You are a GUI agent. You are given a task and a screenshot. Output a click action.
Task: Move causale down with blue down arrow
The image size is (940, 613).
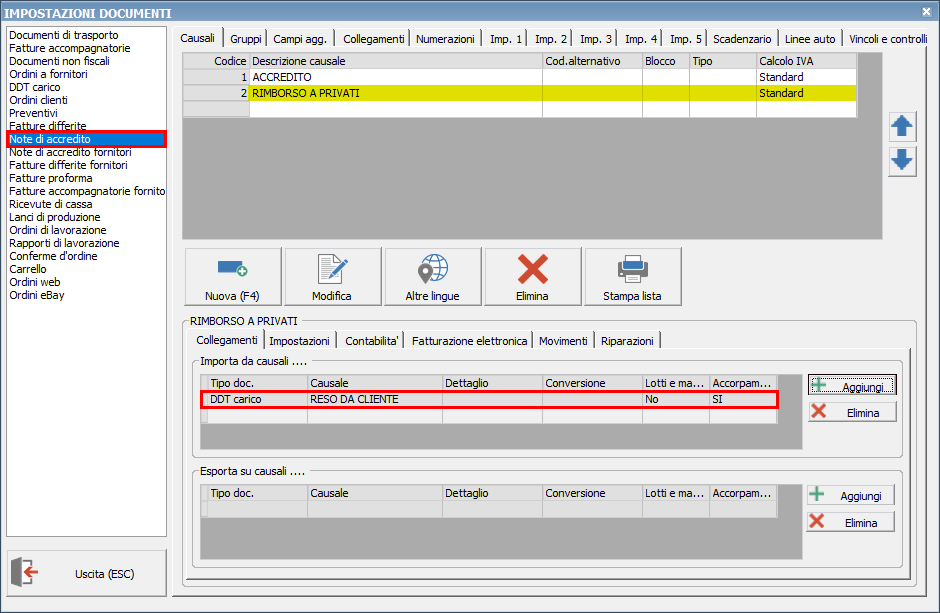[902, 161]
